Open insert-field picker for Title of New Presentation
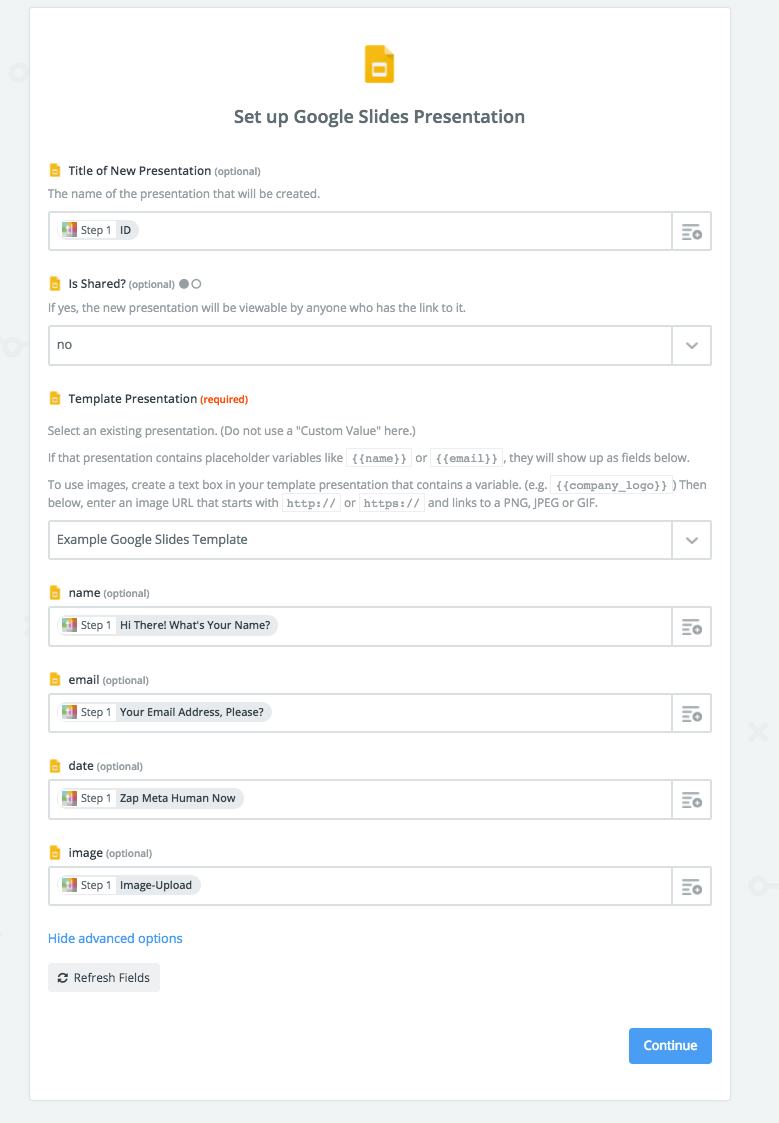Screen dimensions: 779x1123 tap(692, 231)
